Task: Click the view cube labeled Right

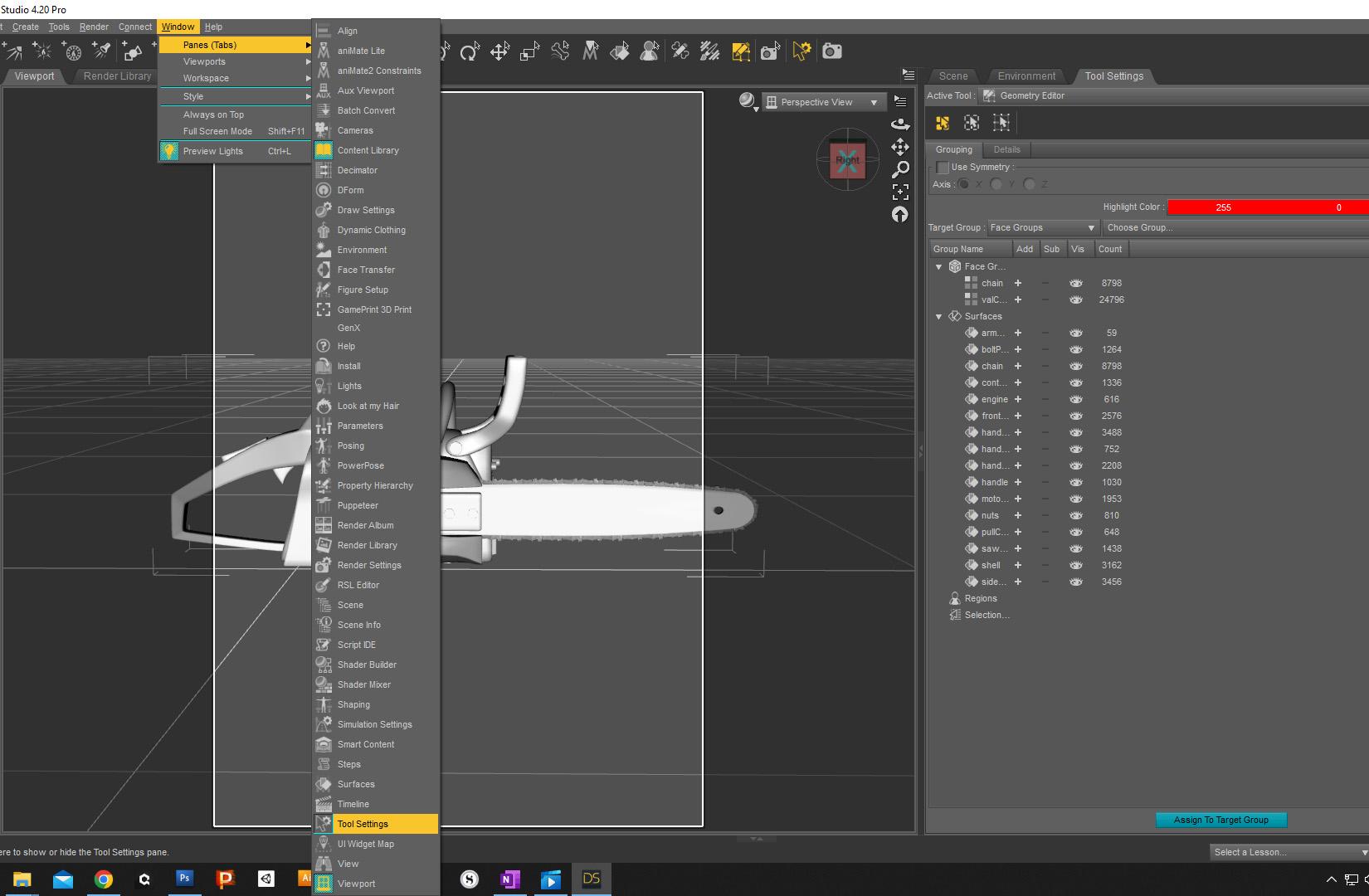Action: 847,159
